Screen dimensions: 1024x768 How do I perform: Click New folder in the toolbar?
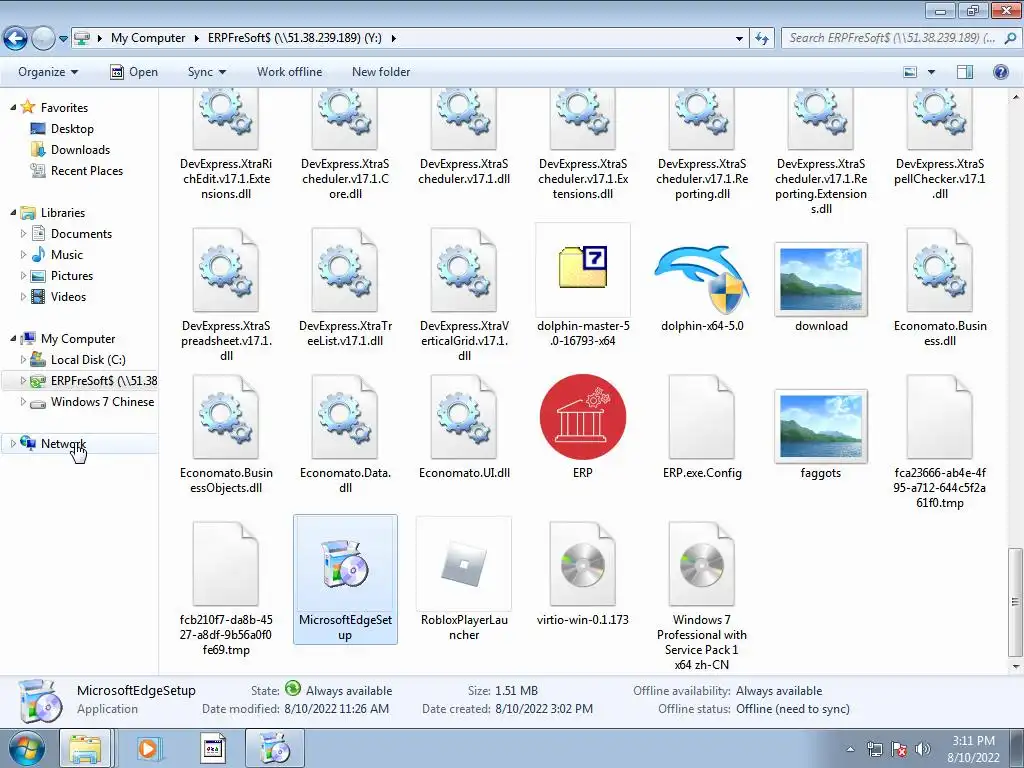tap(381, 72)
